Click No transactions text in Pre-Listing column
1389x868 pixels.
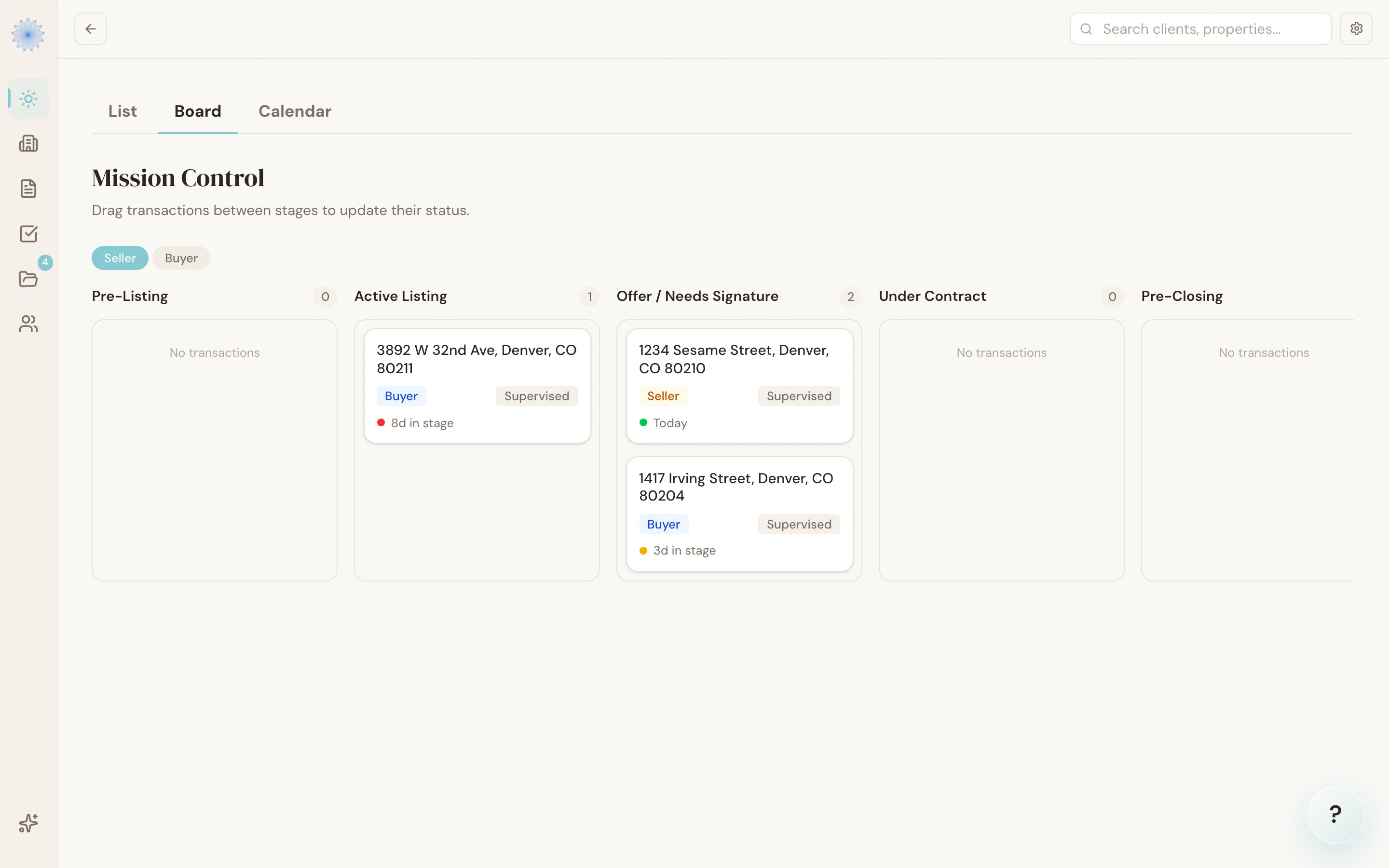(x=215, y=353)
